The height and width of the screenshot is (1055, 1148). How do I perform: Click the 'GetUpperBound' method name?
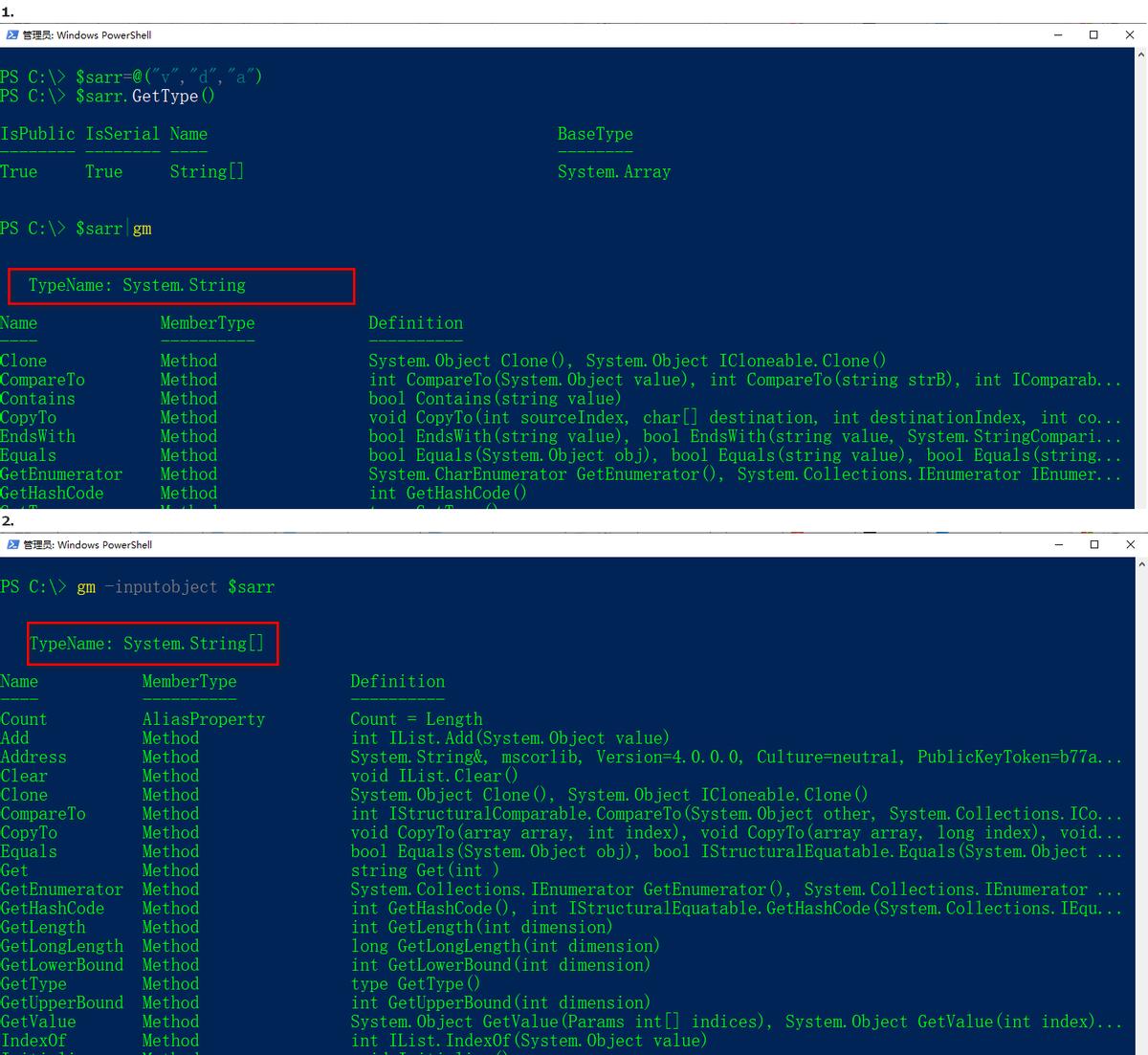pos(61,1002)
